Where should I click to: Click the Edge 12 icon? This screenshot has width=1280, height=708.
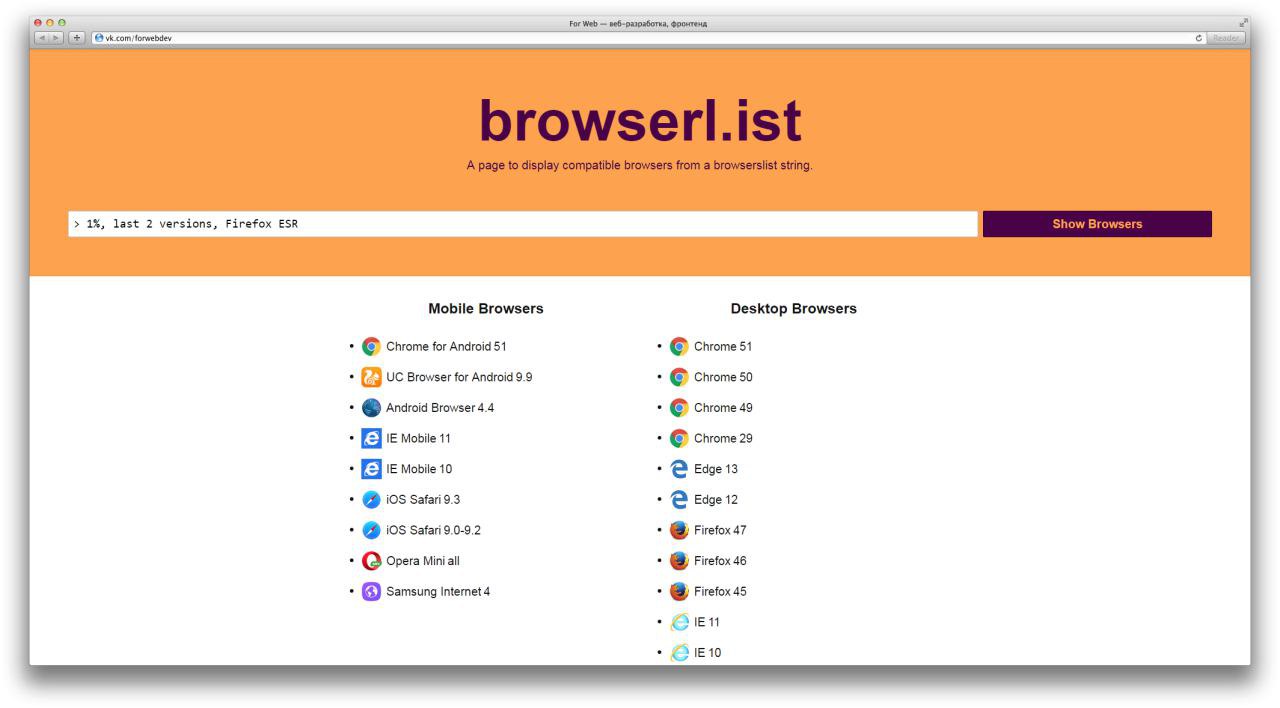tap(679, 500)
